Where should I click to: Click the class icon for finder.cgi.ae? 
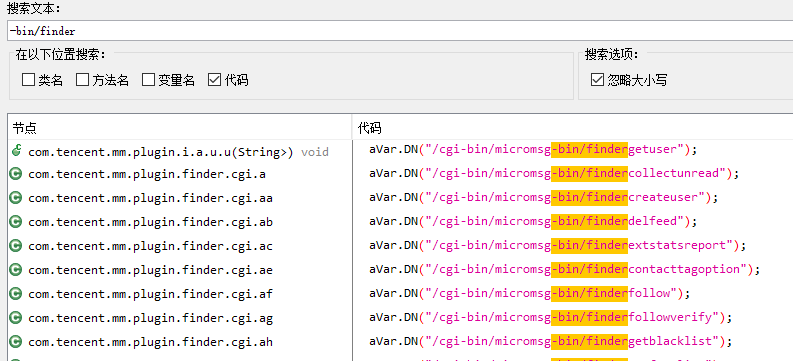pyautogui.click(x=16, y=270)
